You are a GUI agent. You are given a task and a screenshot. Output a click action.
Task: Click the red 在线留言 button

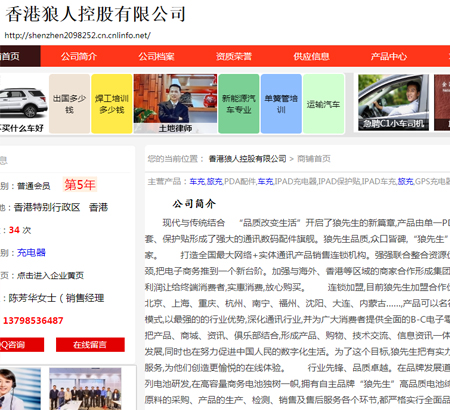click(90, 345)
